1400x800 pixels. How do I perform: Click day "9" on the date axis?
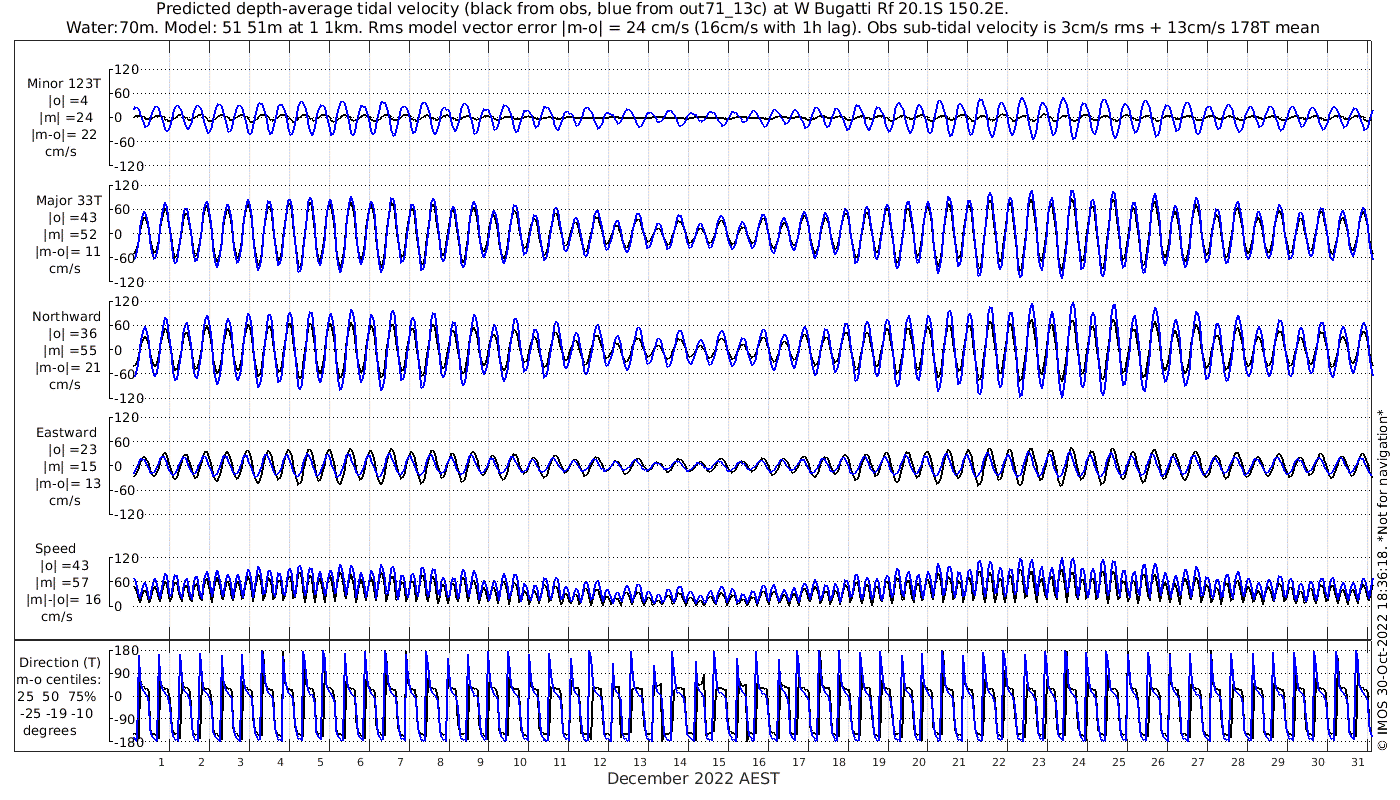pyautogui.click(x=480, y=762)
